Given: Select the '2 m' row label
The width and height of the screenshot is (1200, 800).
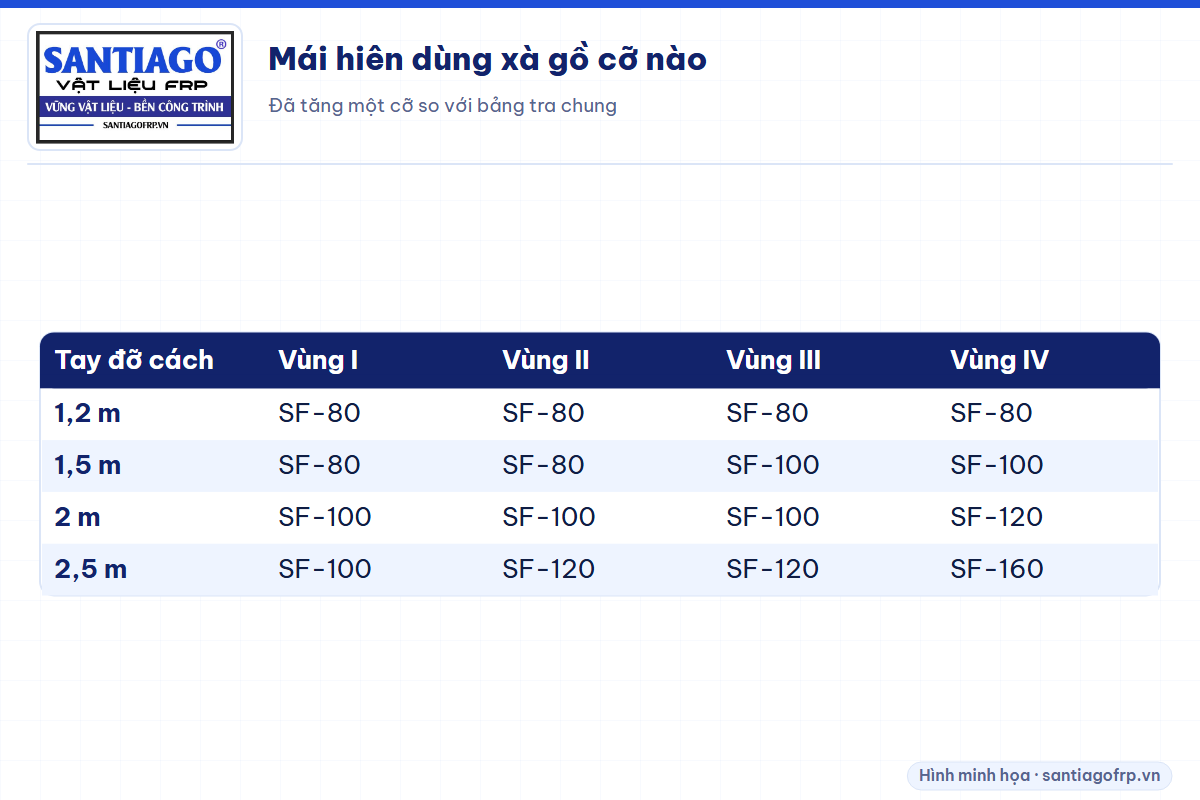Looking at the screenshot, I should click(x=78, y=517).
